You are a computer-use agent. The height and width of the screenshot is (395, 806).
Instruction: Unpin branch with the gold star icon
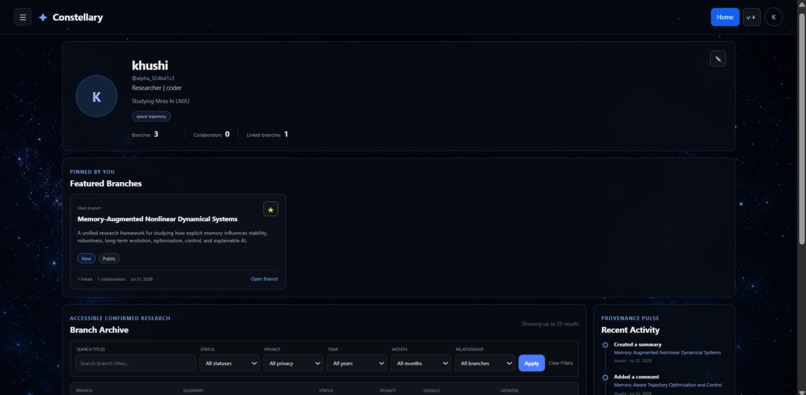coord(271,209)
